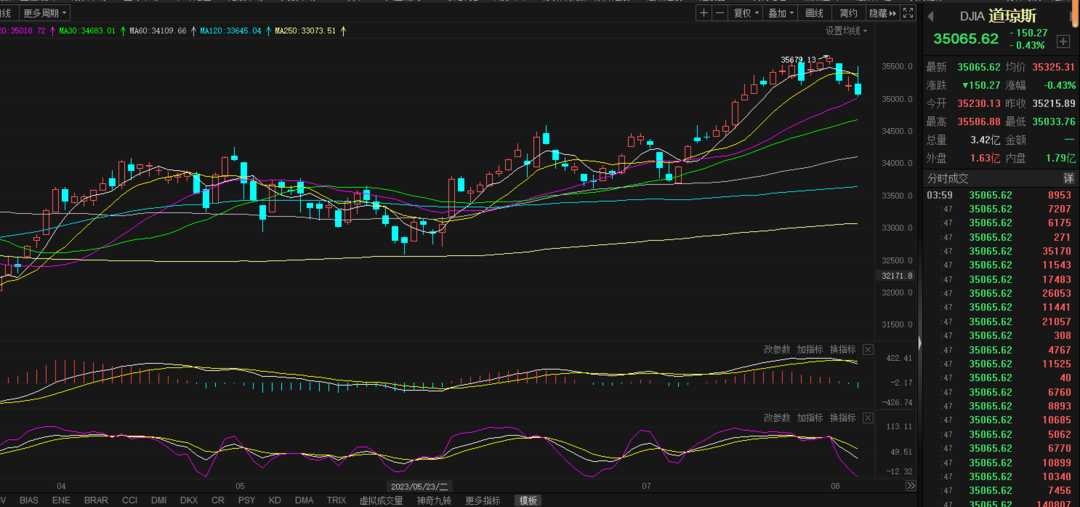Viewport: 1080px width, 507px height.
Task: Enter fullscreen chart mode icon
Action: 908,13
